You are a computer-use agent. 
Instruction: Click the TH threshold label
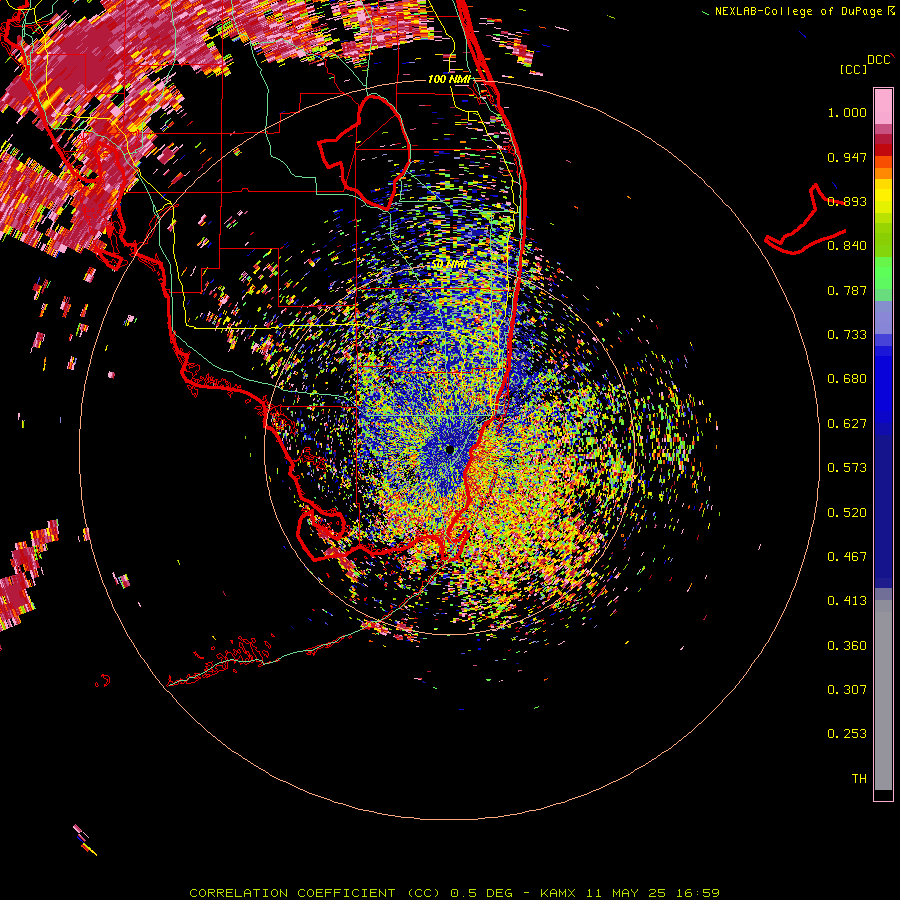[859, 779]
